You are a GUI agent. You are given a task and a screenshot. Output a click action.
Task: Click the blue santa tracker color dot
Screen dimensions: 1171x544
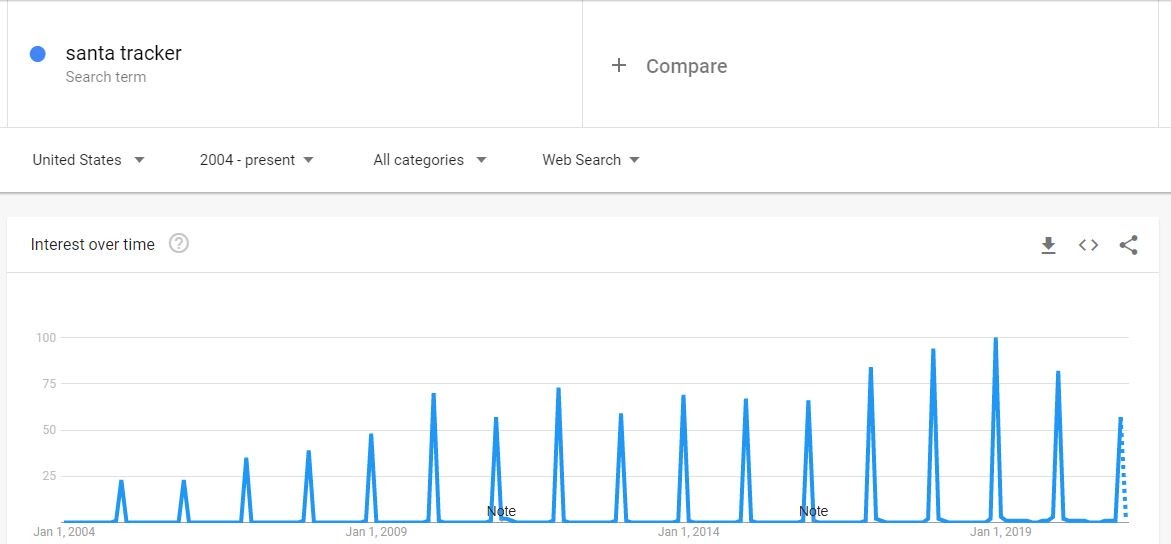click(37, 54)
